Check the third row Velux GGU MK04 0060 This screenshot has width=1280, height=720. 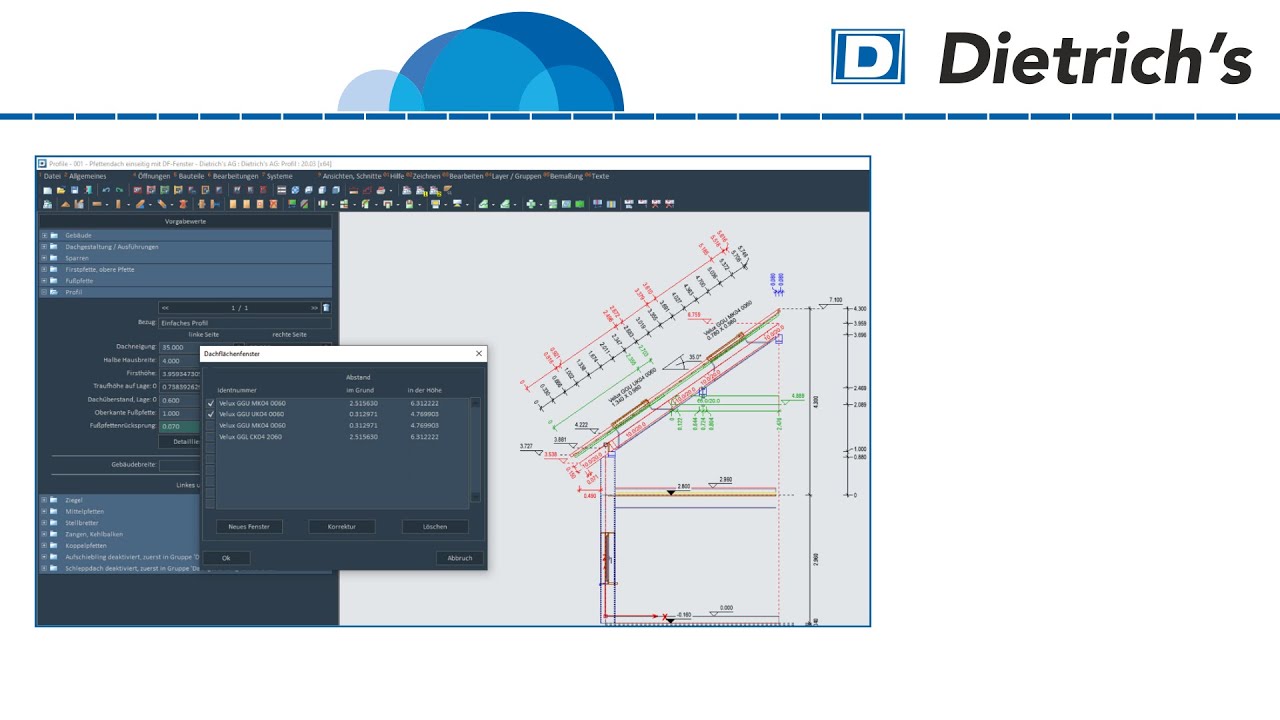pyautogui.click(x=210, y=425)
